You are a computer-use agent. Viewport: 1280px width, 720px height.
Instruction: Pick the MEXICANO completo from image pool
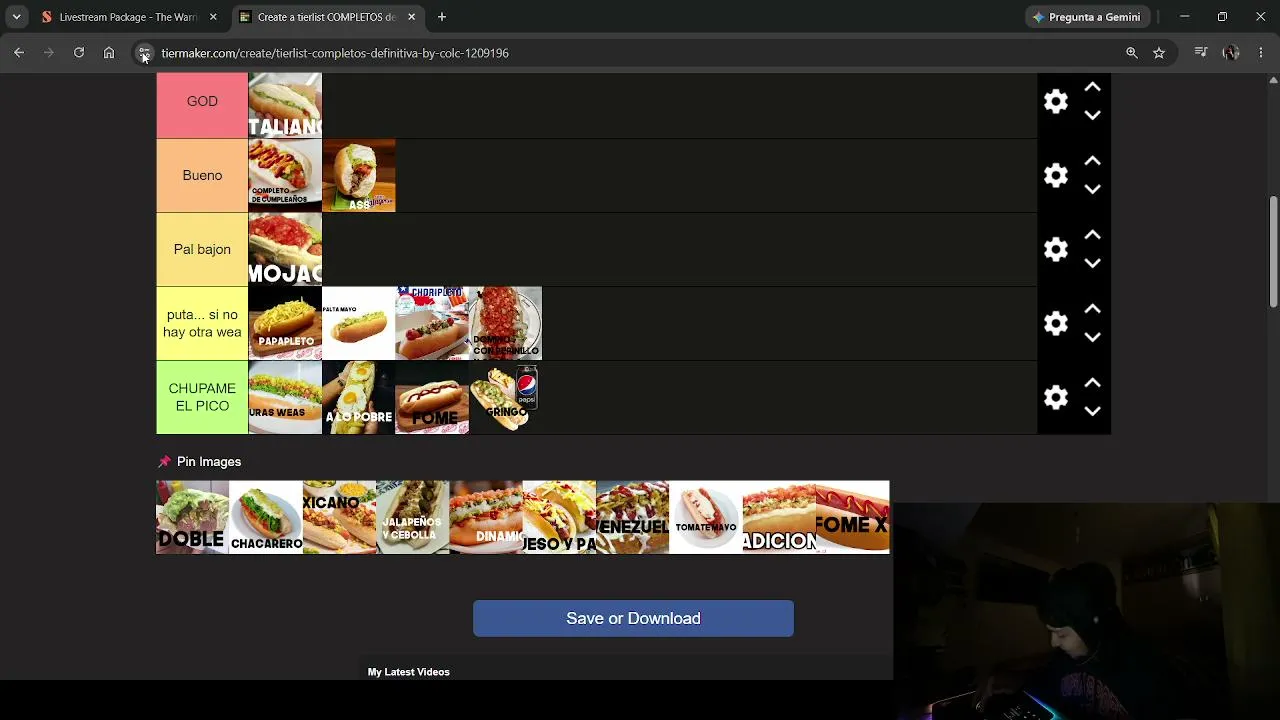[339, 517]
